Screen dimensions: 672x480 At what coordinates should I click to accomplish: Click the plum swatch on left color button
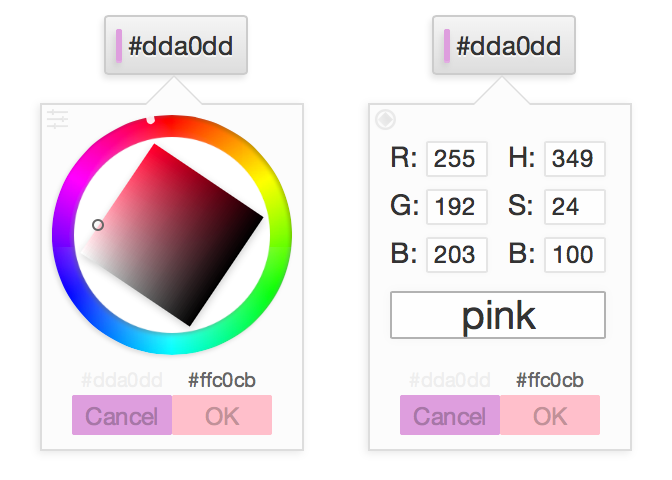click(119, 46)
